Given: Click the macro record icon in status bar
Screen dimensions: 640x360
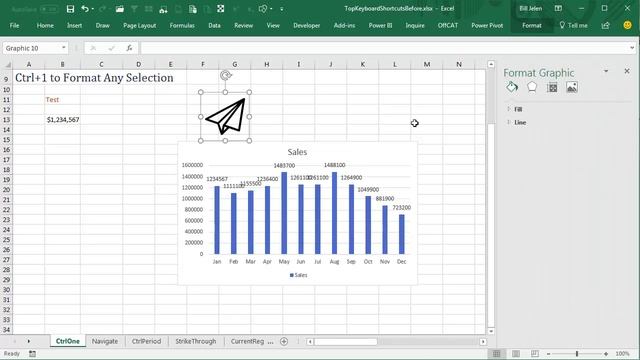Looking at the screenshot, I should 32,354.
